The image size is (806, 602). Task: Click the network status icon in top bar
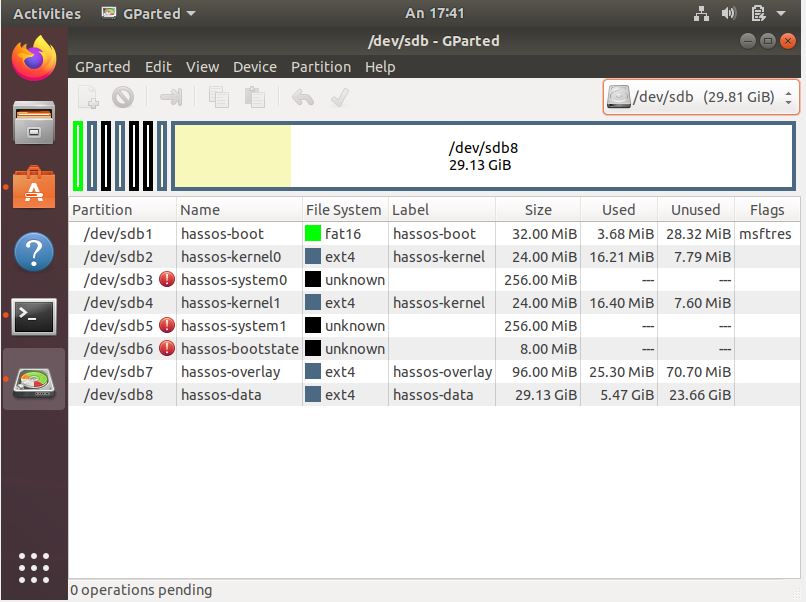[x=701, y=13]
